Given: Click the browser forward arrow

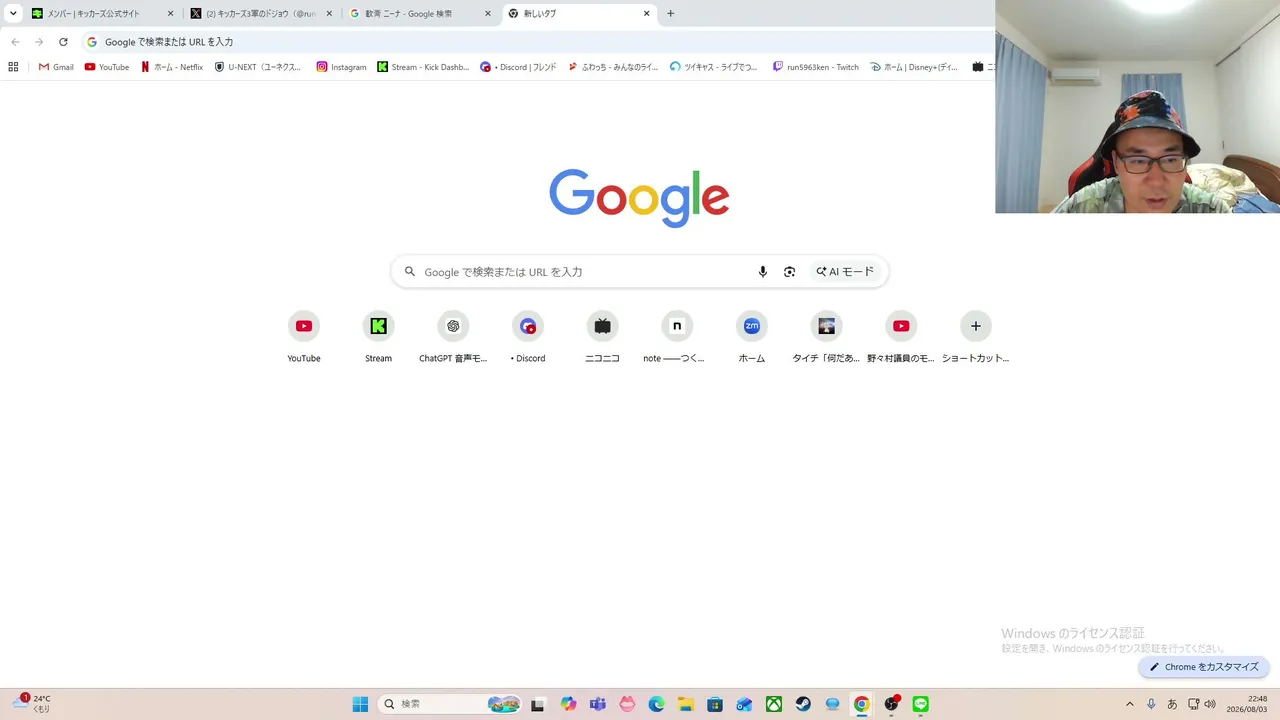Looking at the screenshot, I should click(39, 42).
